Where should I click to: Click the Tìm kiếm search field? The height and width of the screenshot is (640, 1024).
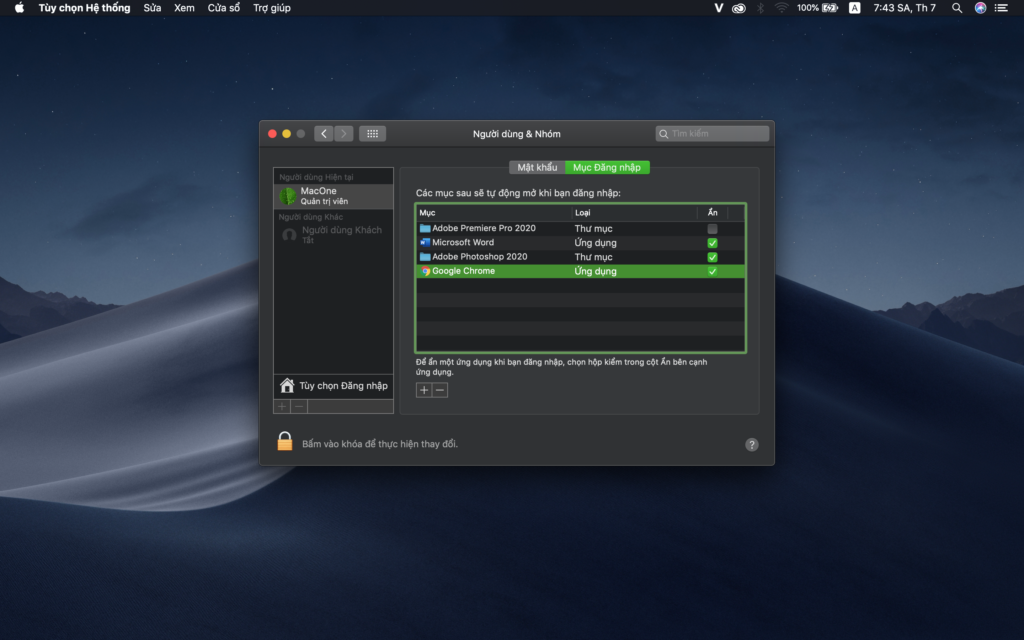712,134
